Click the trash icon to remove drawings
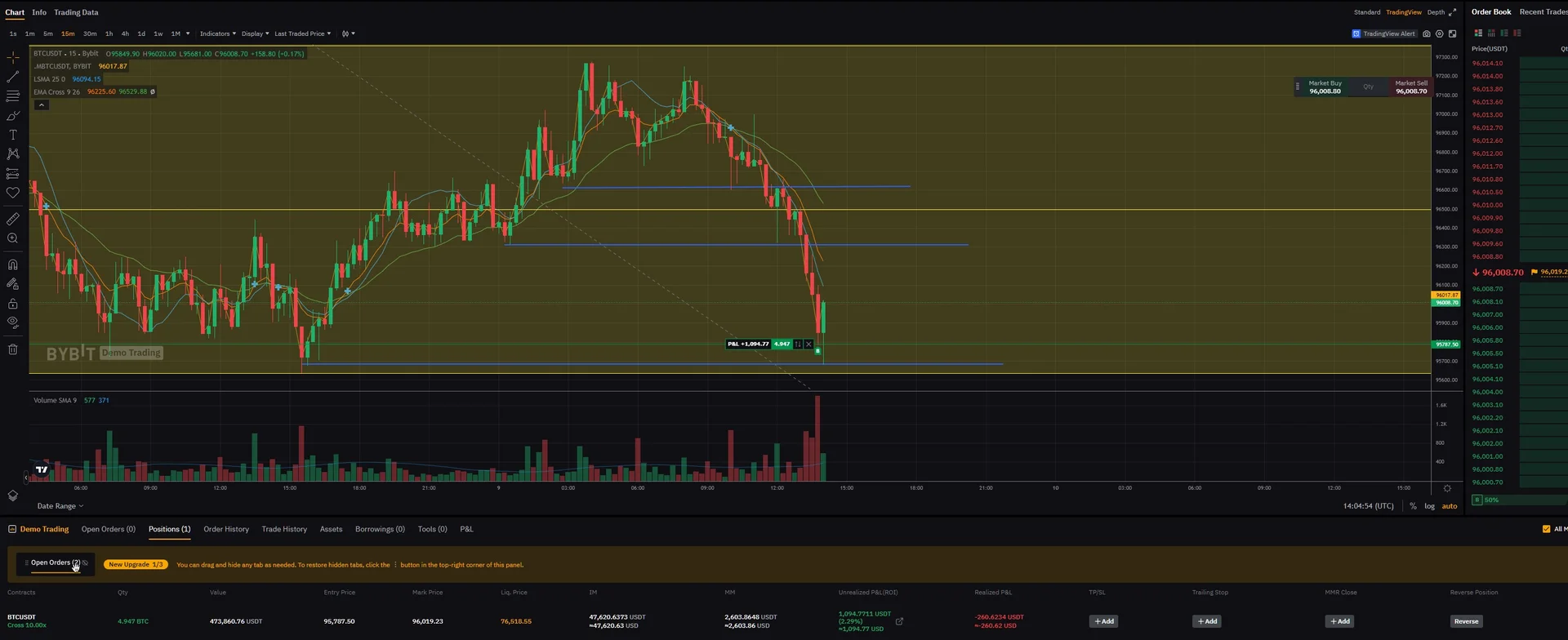 tap(12, 349)
